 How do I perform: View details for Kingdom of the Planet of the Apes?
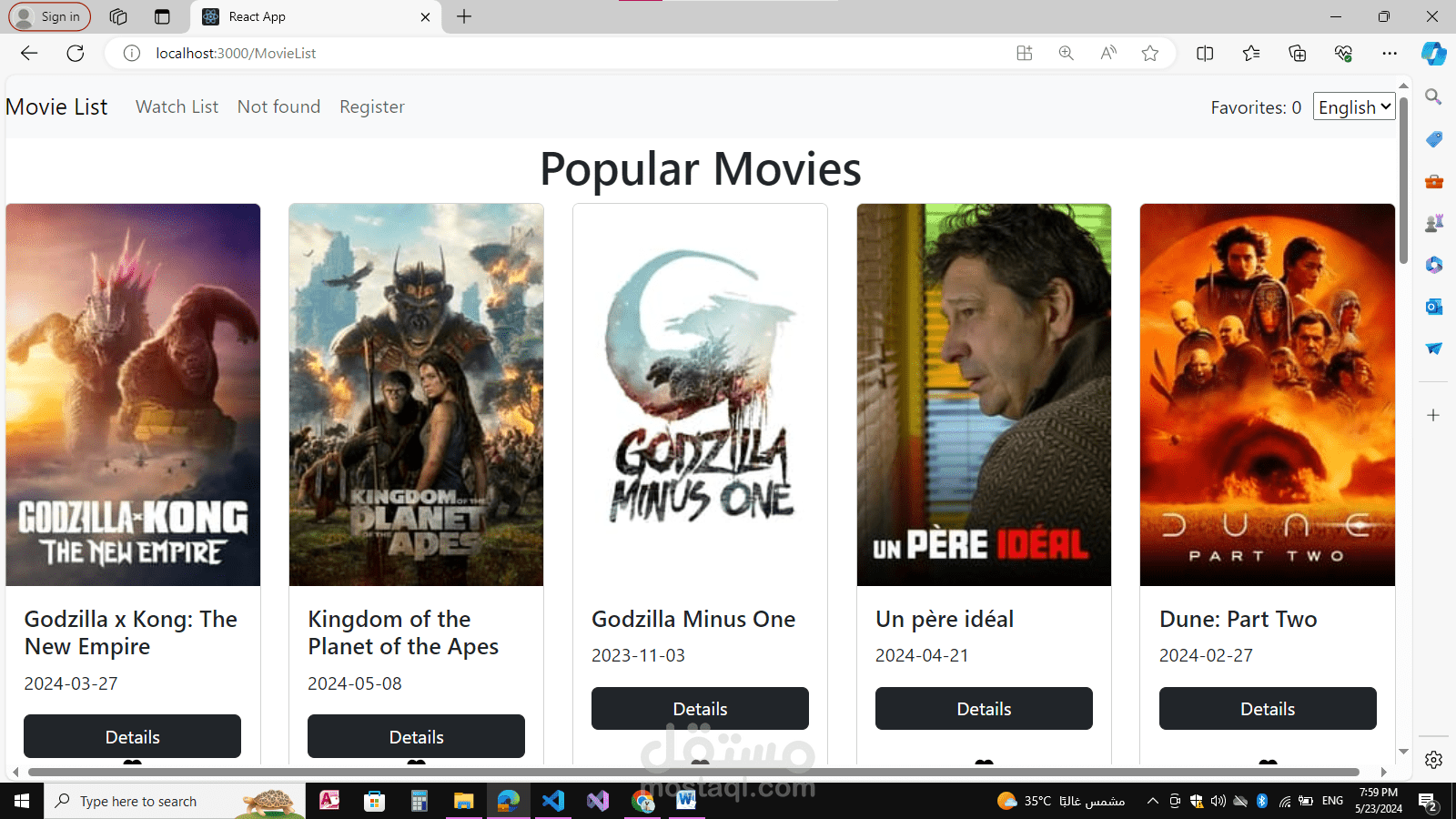pyautogui.click(x=416, y=736)
